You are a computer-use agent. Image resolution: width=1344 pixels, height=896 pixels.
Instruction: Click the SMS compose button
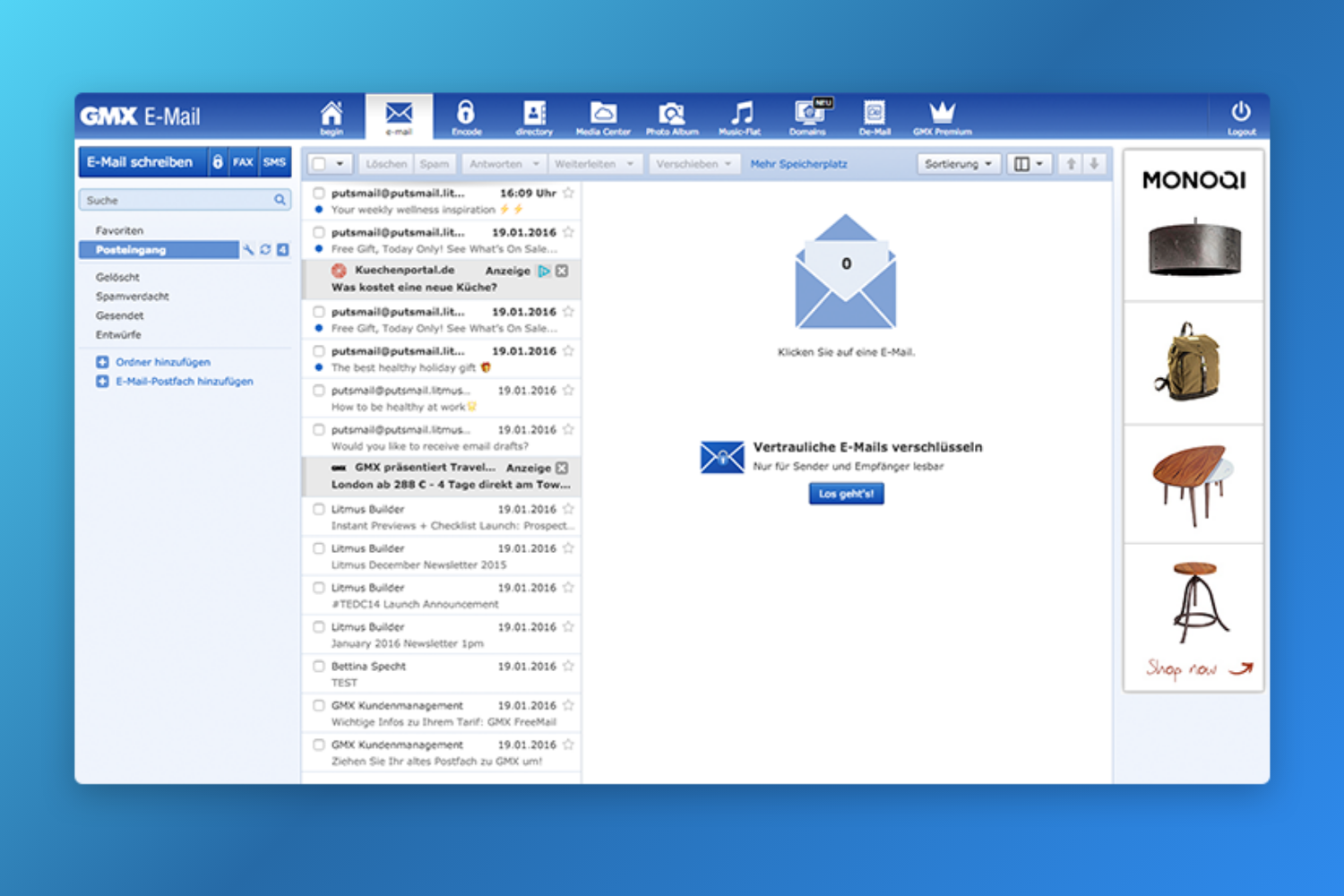pyautogui.click(x=274, y=162)
